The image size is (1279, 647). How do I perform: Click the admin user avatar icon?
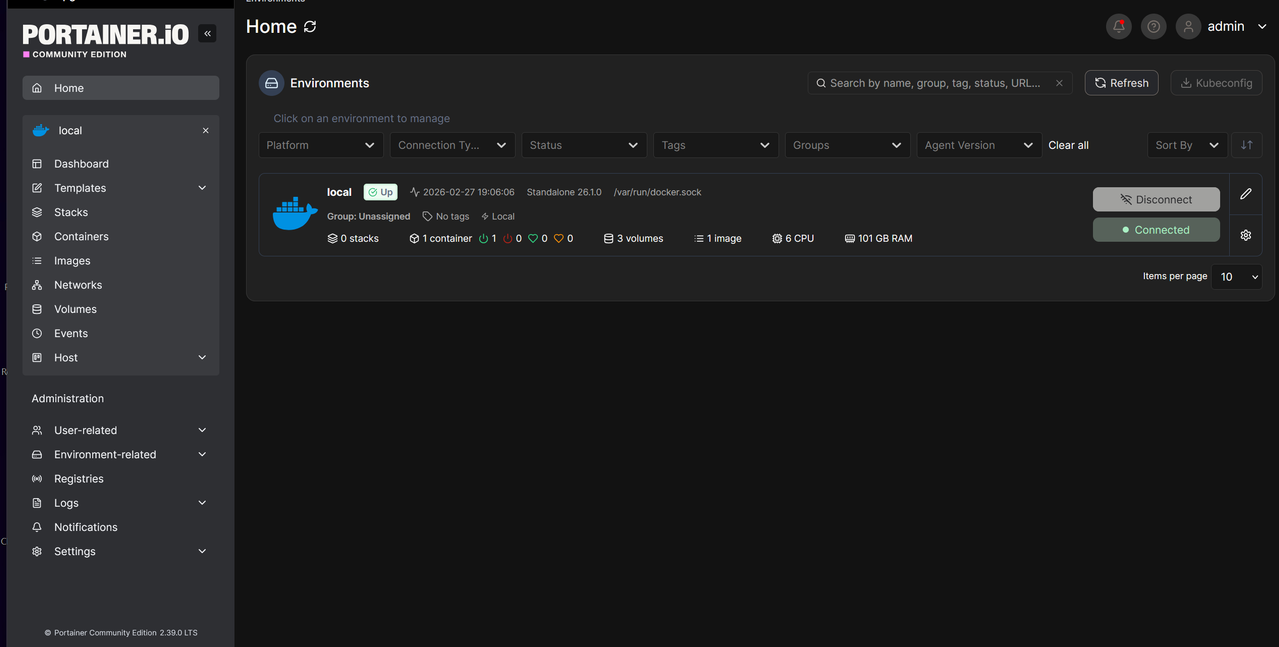point(1188,27)
